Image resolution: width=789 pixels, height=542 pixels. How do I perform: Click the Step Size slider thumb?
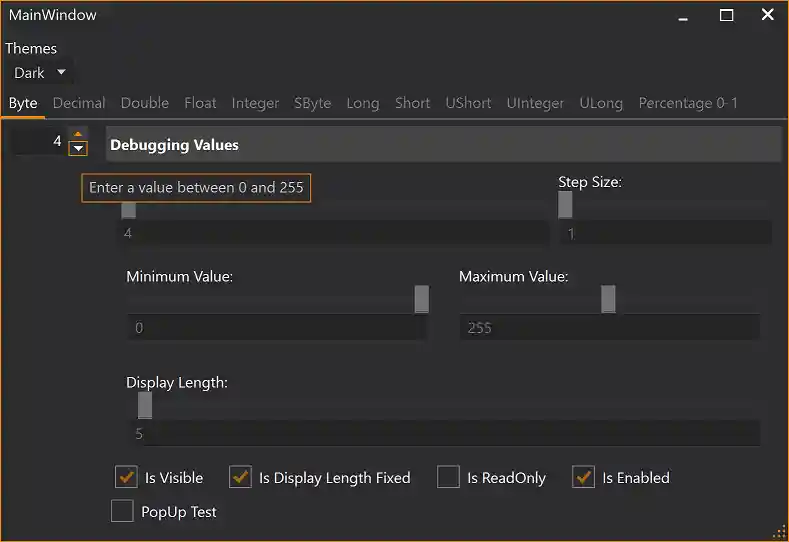565,205
